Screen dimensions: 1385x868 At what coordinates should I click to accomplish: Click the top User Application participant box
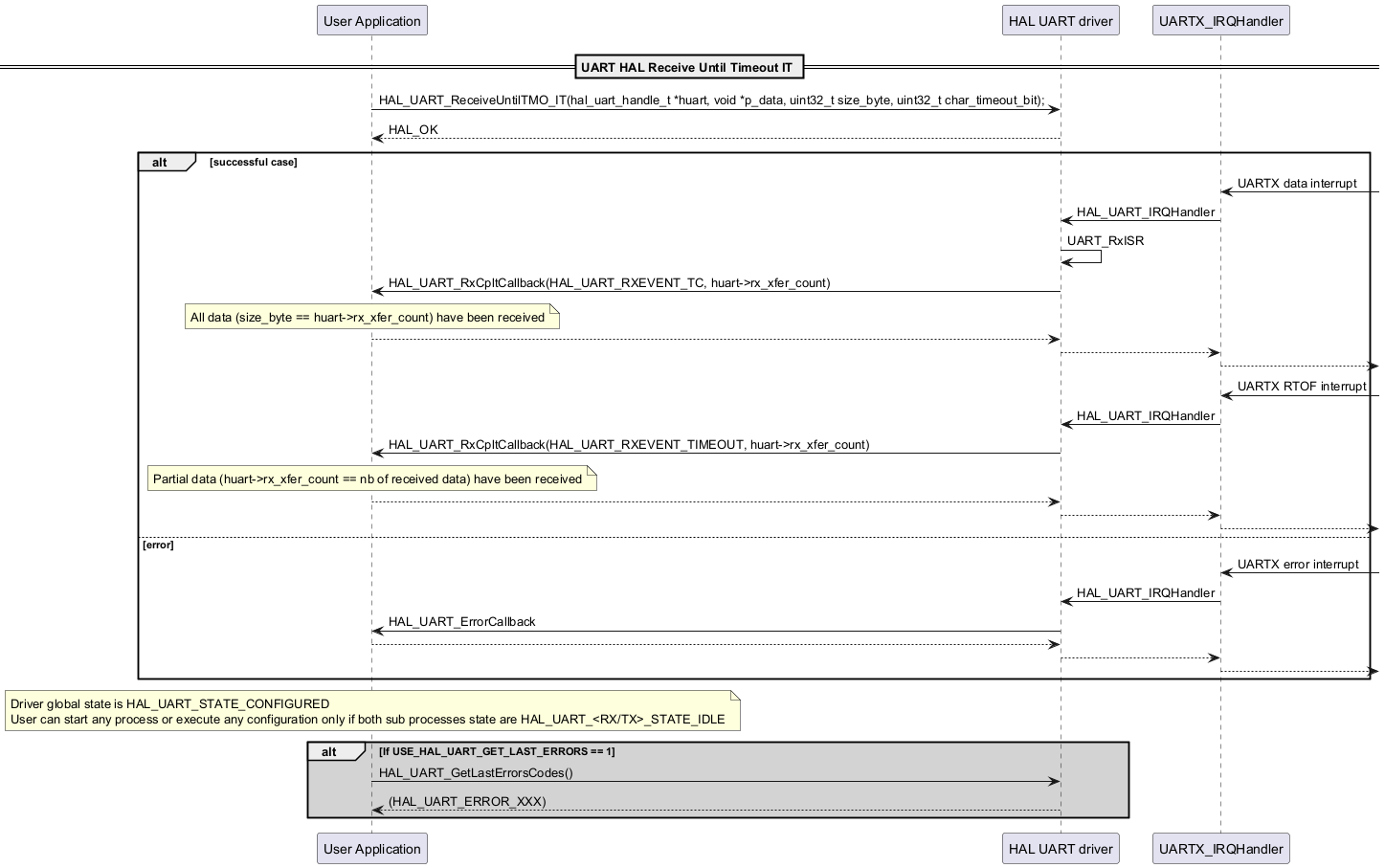(372, 21)
